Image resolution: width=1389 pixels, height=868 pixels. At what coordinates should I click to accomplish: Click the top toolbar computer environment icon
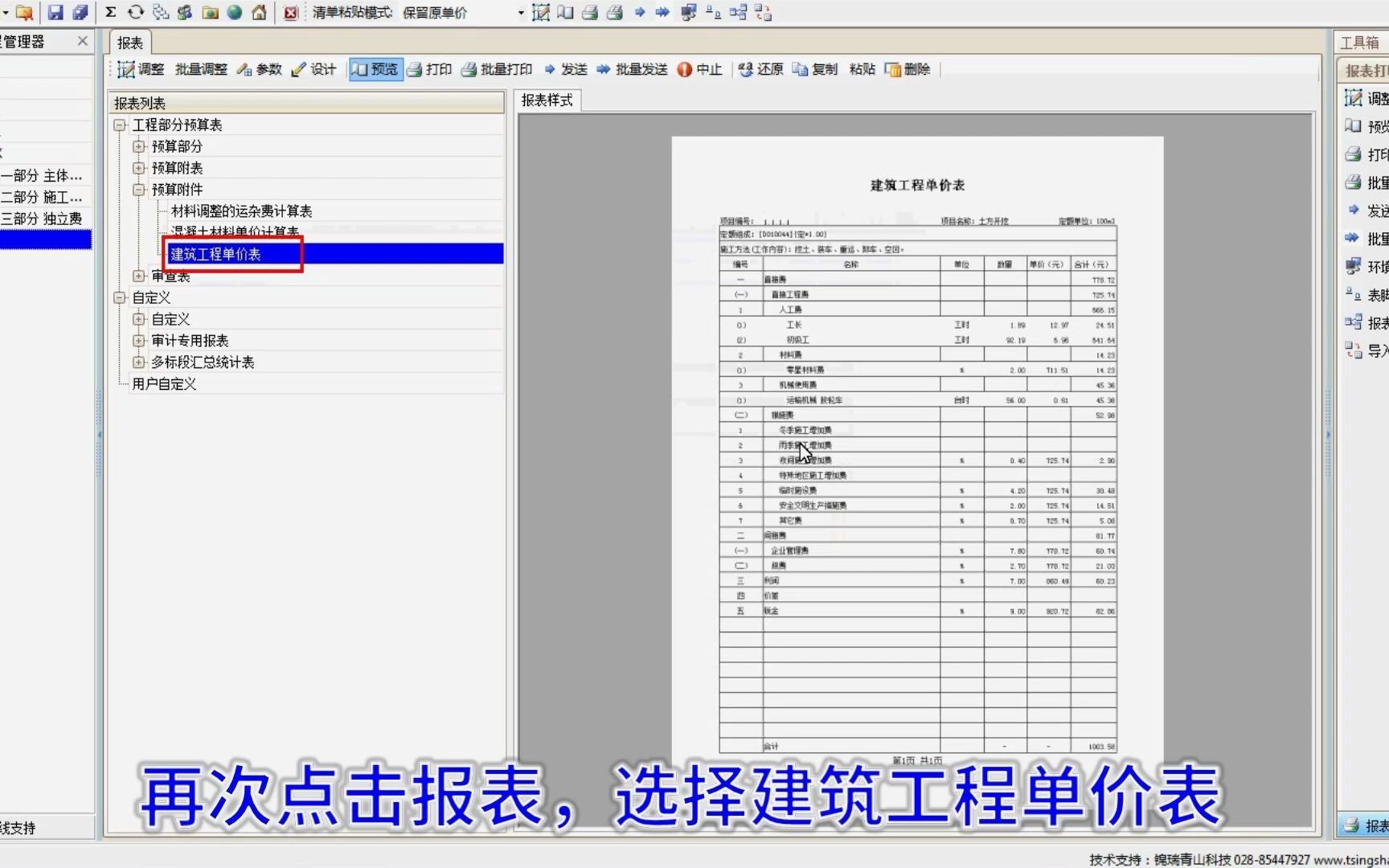pyautogui.click(x=689, y=12)
